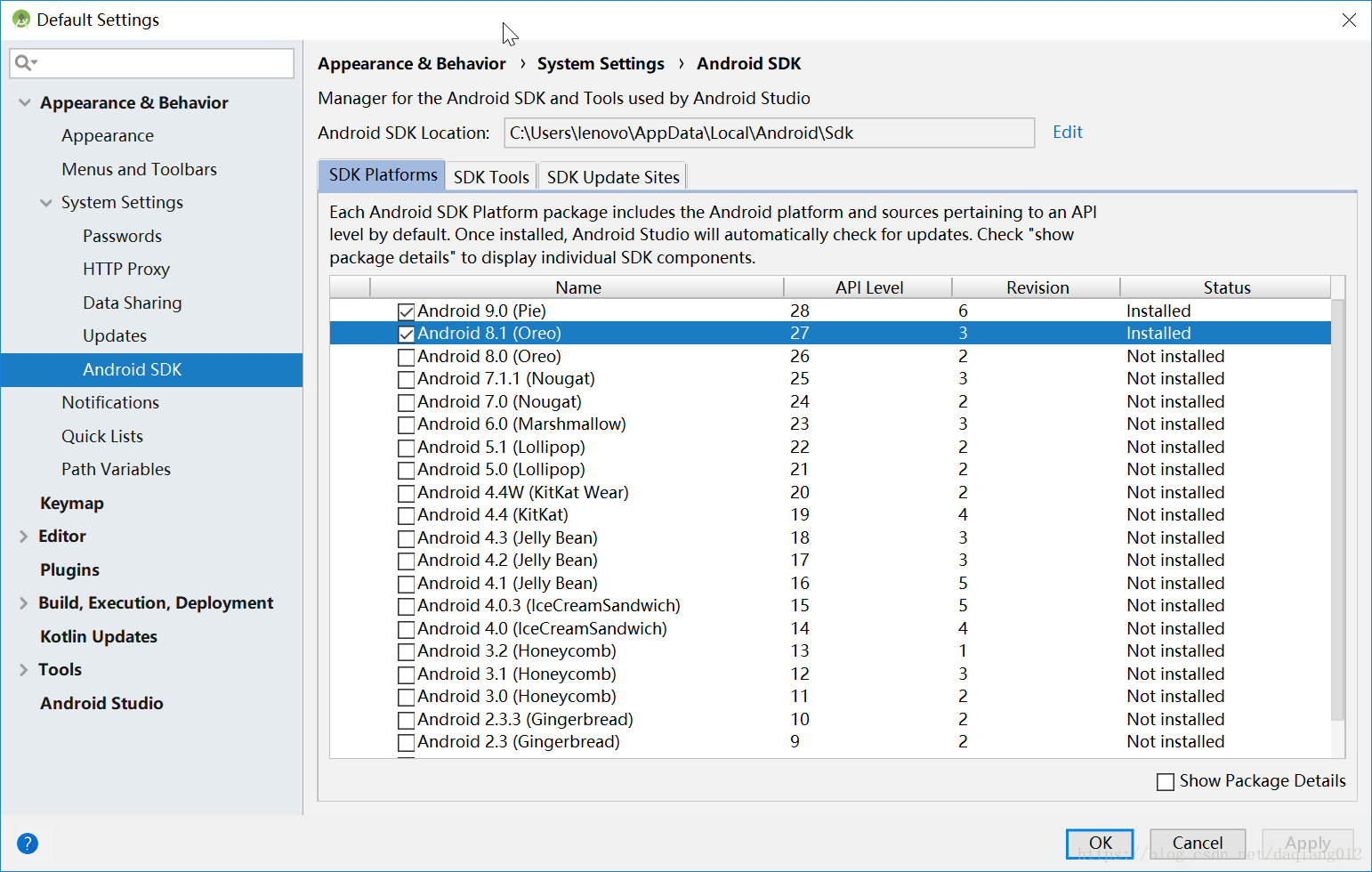Collapse the System Settings section

coord(46,202)
